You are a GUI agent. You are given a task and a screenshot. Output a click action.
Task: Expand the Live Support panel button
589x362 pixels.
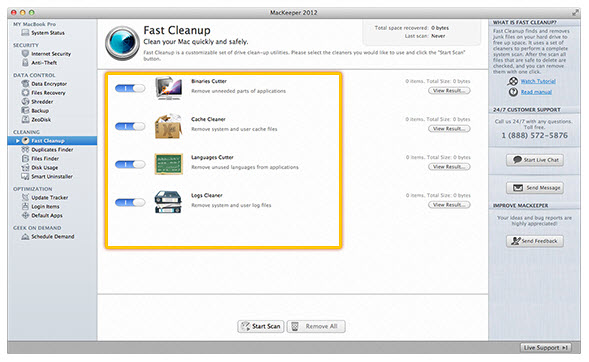(546, 348)
